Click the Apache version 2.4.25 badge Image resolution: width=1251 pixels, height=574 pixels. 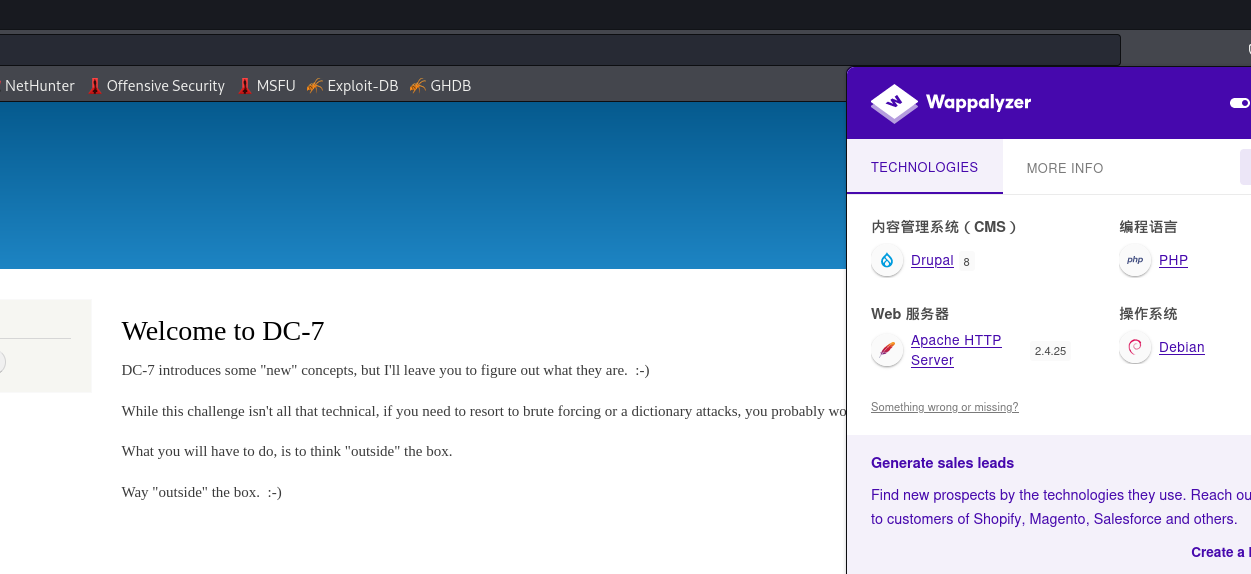1050,351
